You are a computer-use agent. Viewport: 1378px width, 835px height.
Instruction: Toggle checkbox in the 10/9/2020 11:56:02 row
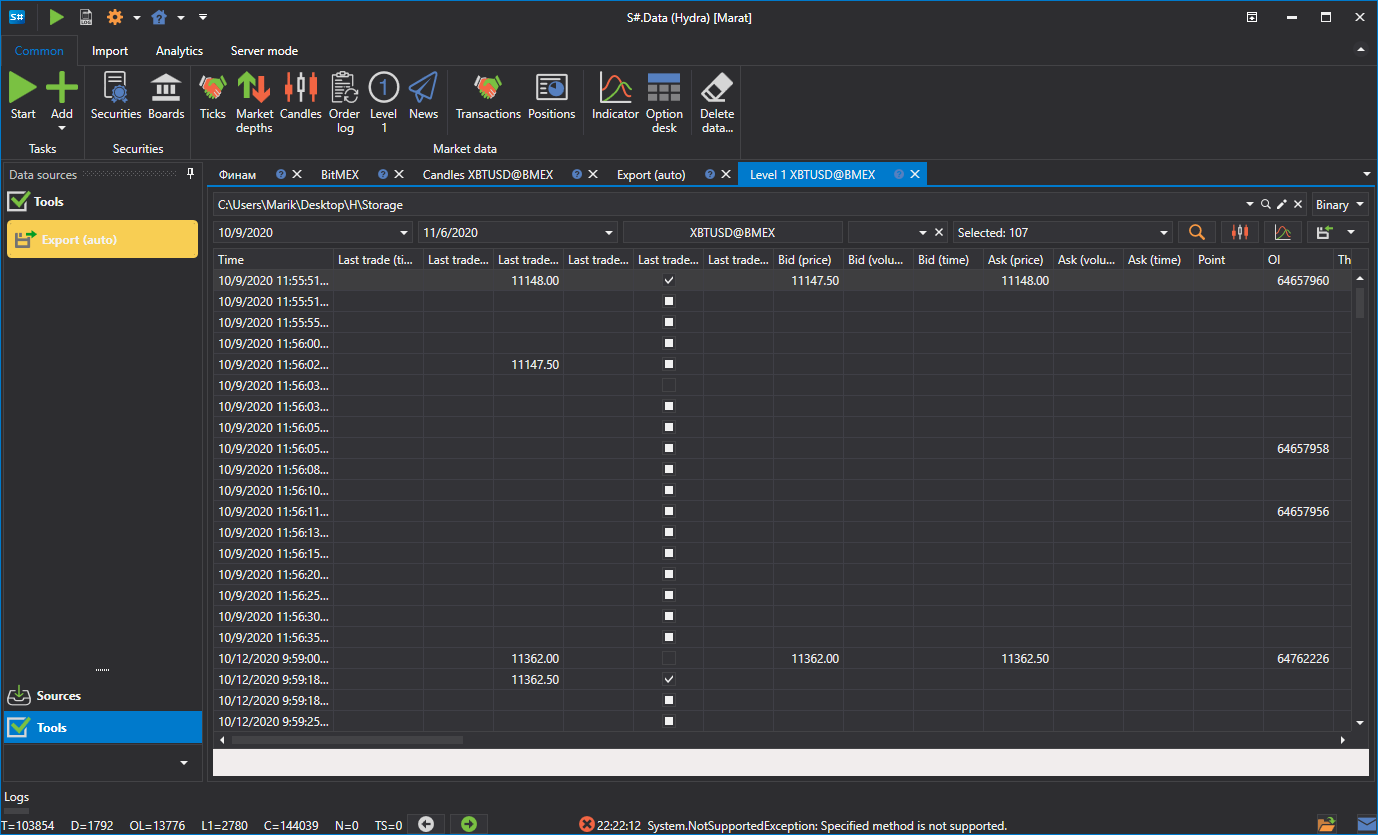(x=669, y=364)
